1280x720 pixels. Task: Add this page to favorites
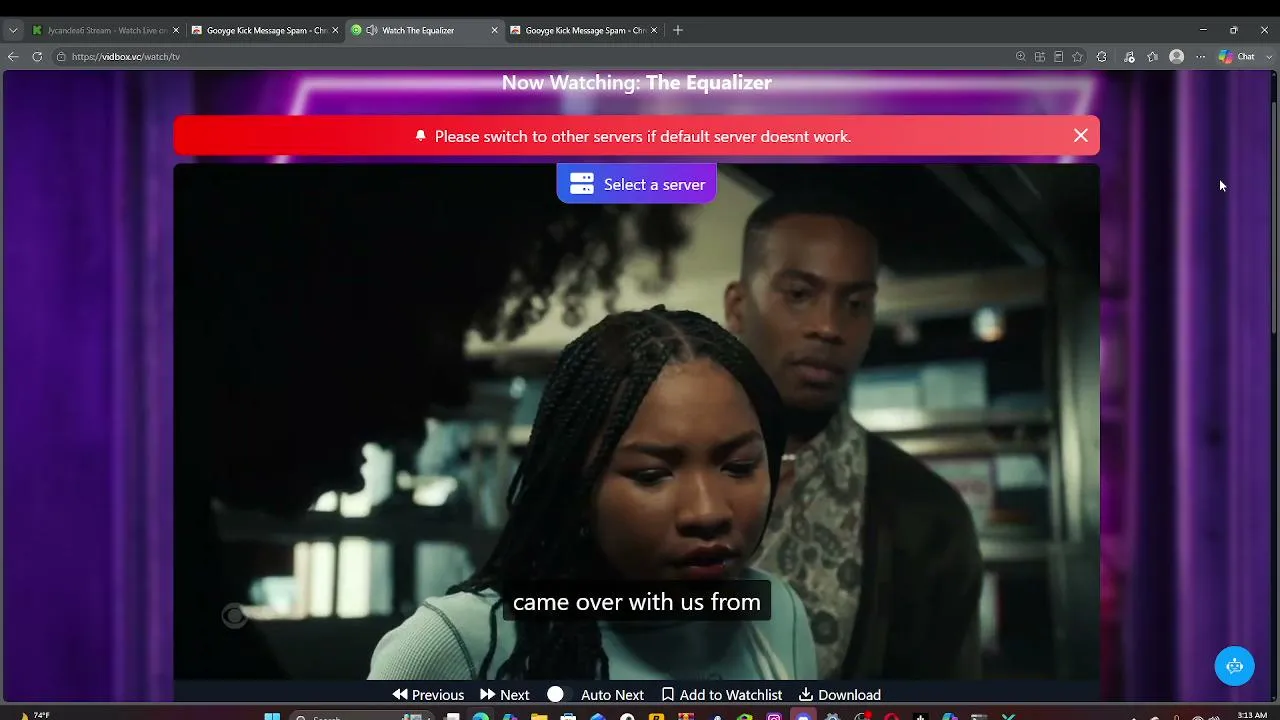1078,57
